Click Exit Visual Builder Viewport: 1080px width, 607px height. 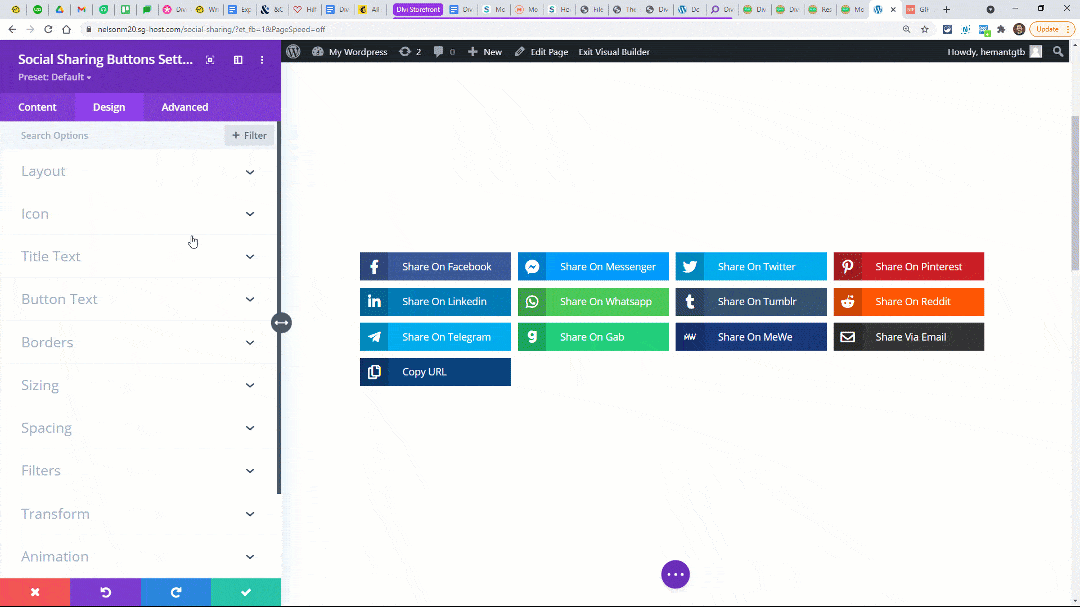(614, 52)
